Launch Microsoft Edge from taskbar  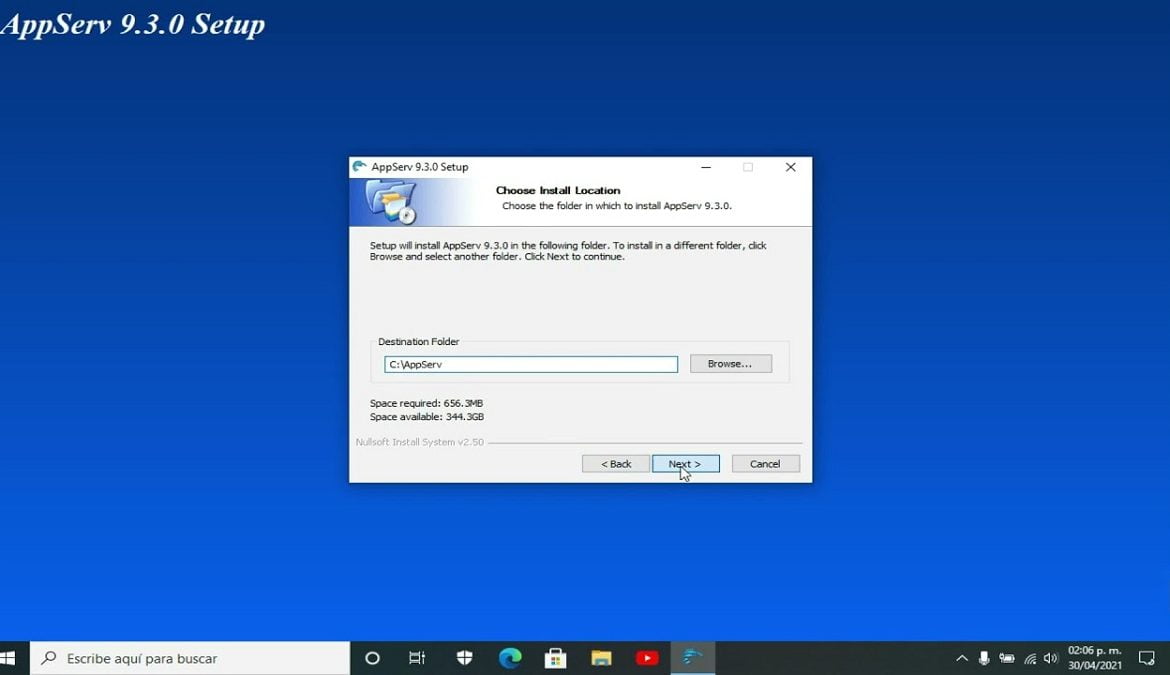pyautogui.click(x=510, y=658)
